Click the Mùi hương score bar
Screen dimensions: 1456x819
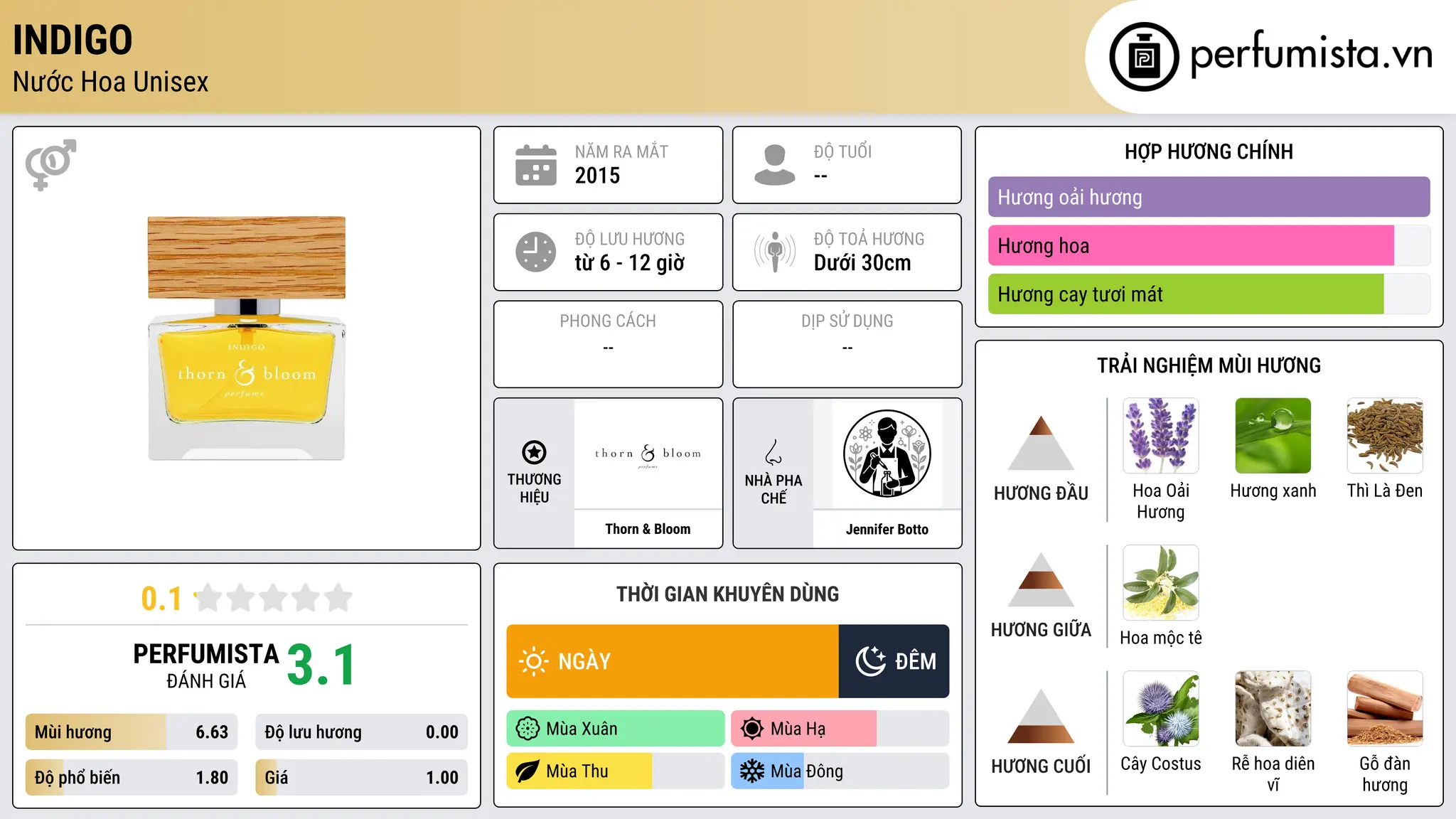click(x=132, y=732)
